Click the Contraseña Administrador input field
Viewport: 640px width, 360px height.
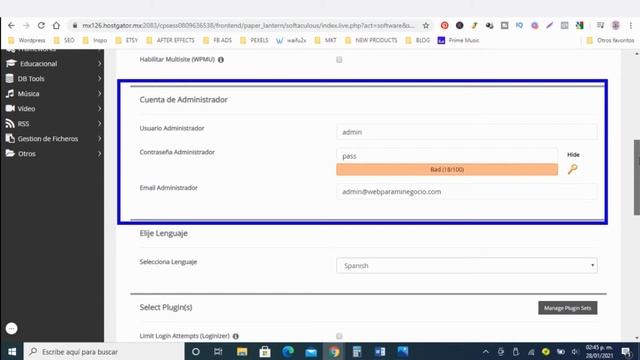(x=447, y=156)
